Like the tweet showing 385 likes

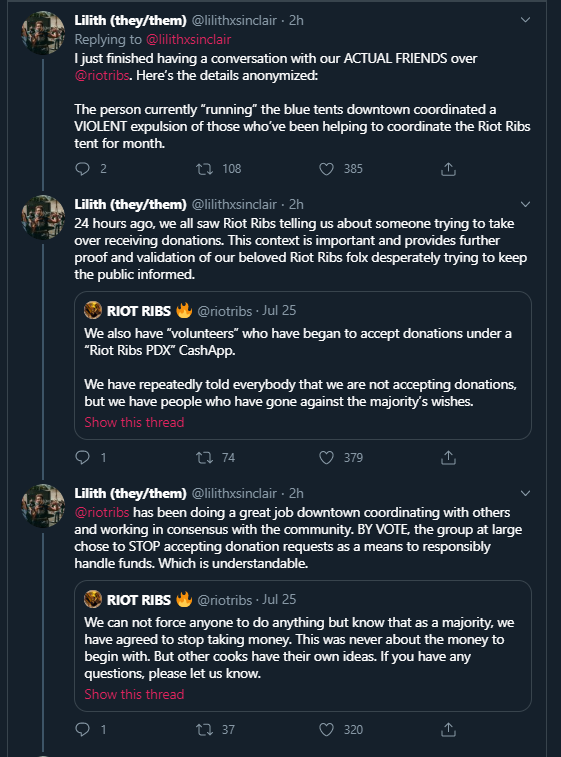tap(326, 169)
